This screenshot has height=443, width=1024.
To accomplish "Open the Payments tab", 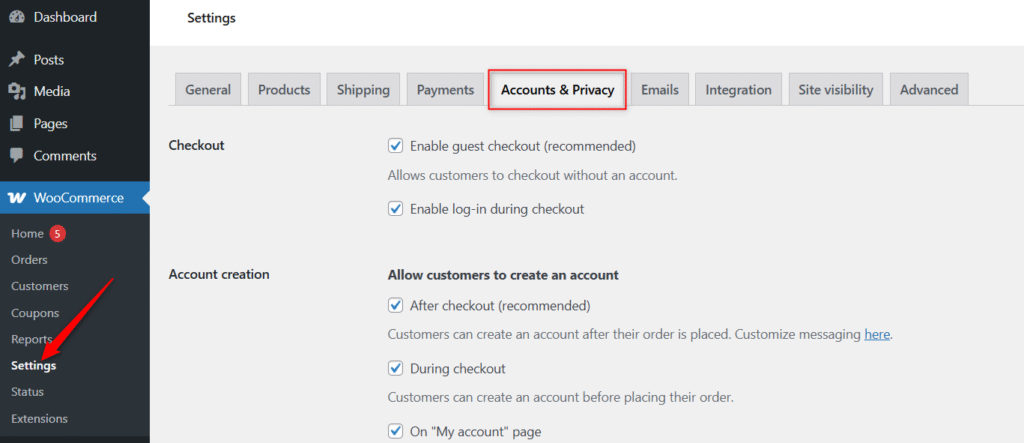I will [x=445, y=89].
